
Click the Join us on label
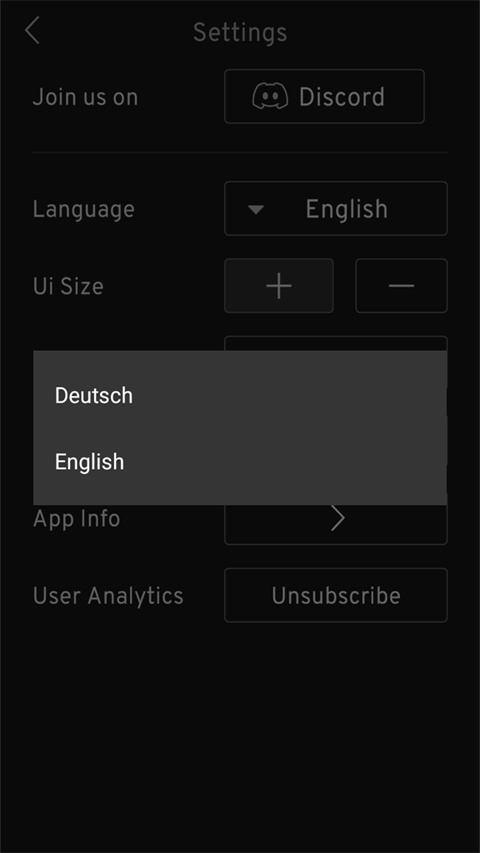tap(85, 97)
